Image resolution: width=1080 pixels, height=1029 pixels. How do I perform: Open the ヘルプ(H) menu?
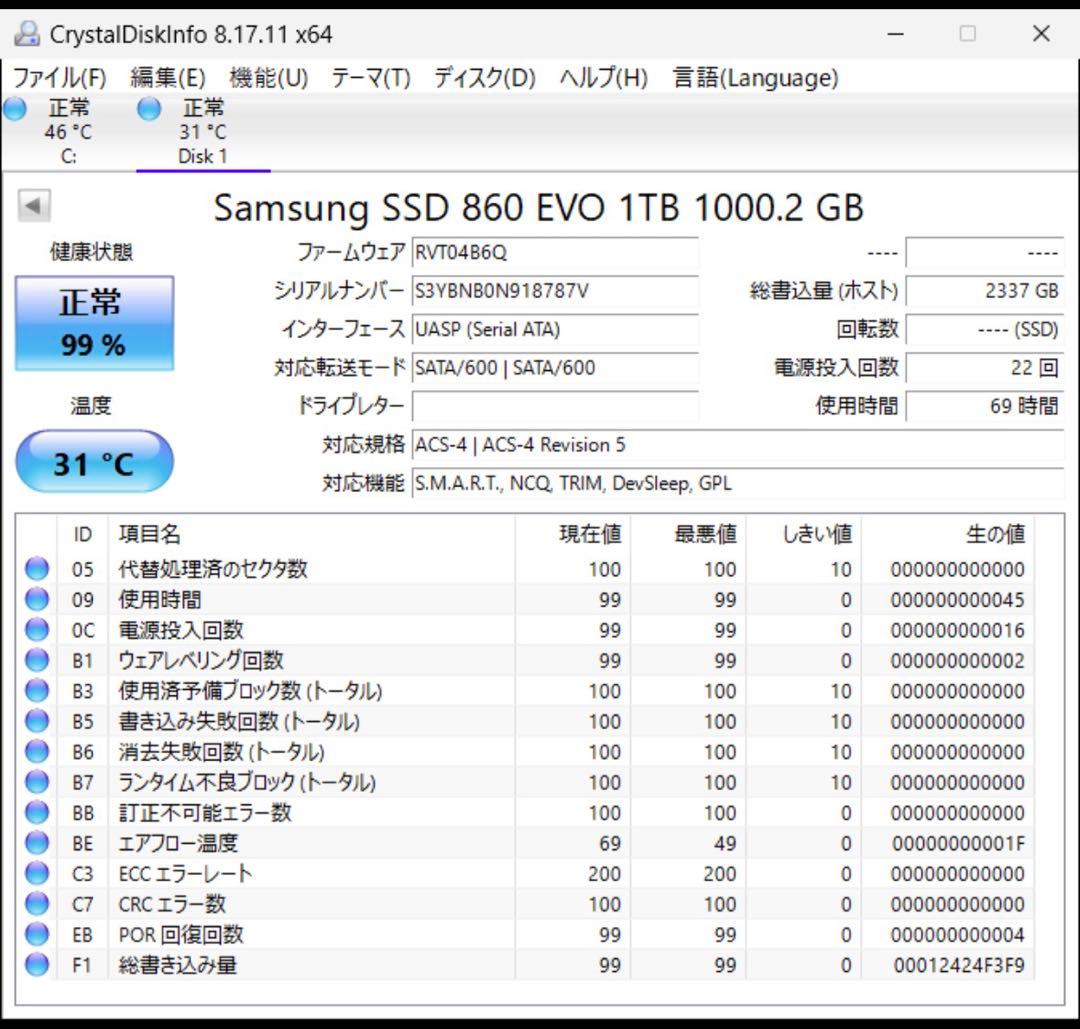[x=603, y=77]
